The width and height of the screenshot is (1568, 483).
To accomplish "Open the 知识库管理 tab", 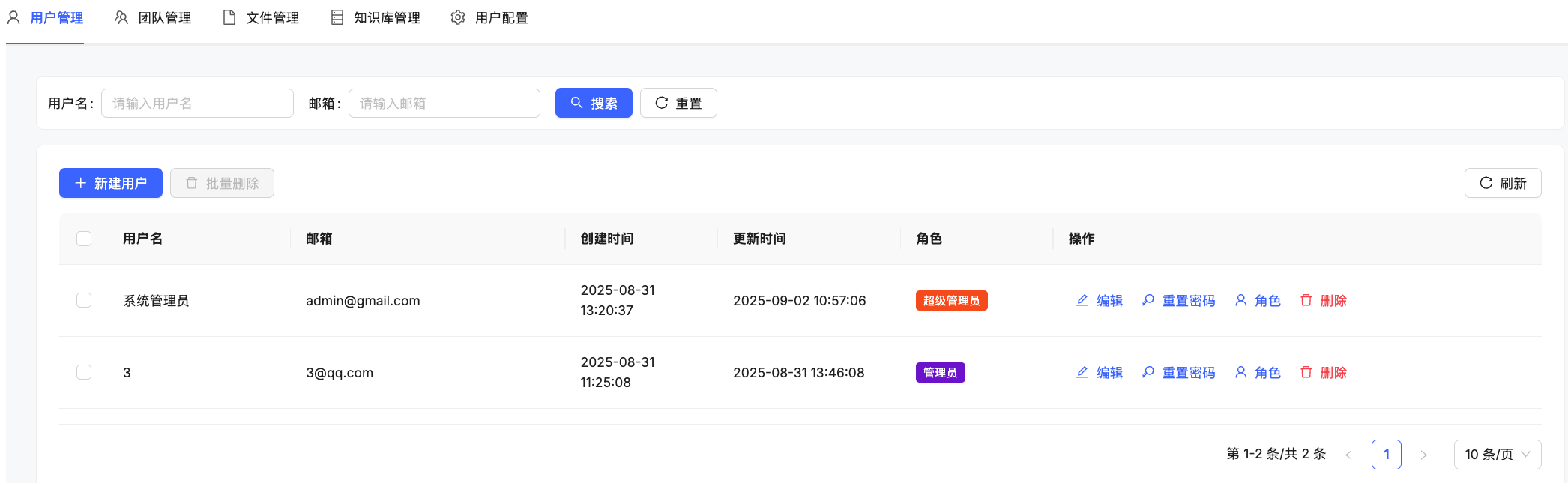I will tap(376, 18).
